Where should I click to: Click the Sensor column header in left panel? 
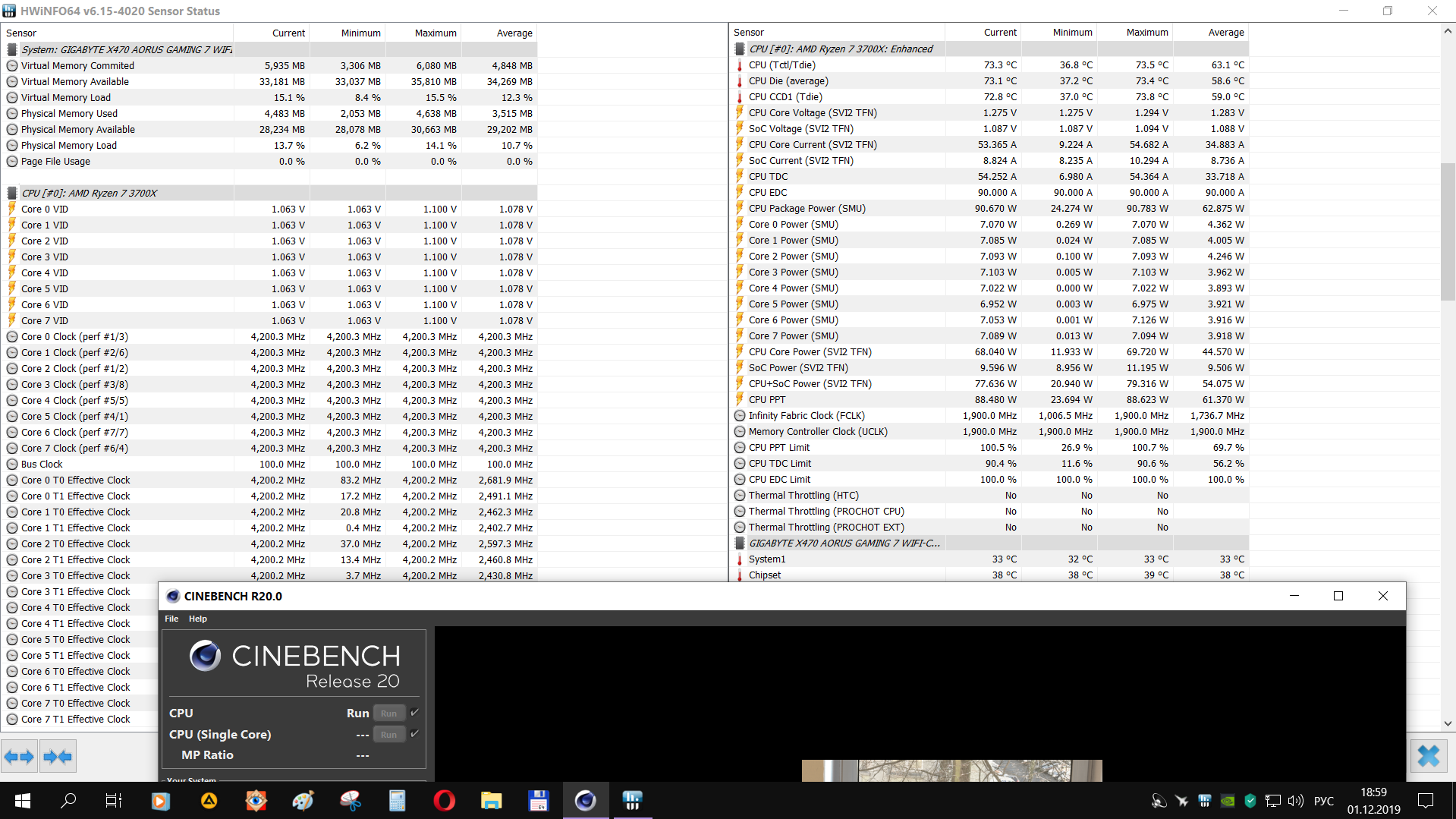pos(118,33)
